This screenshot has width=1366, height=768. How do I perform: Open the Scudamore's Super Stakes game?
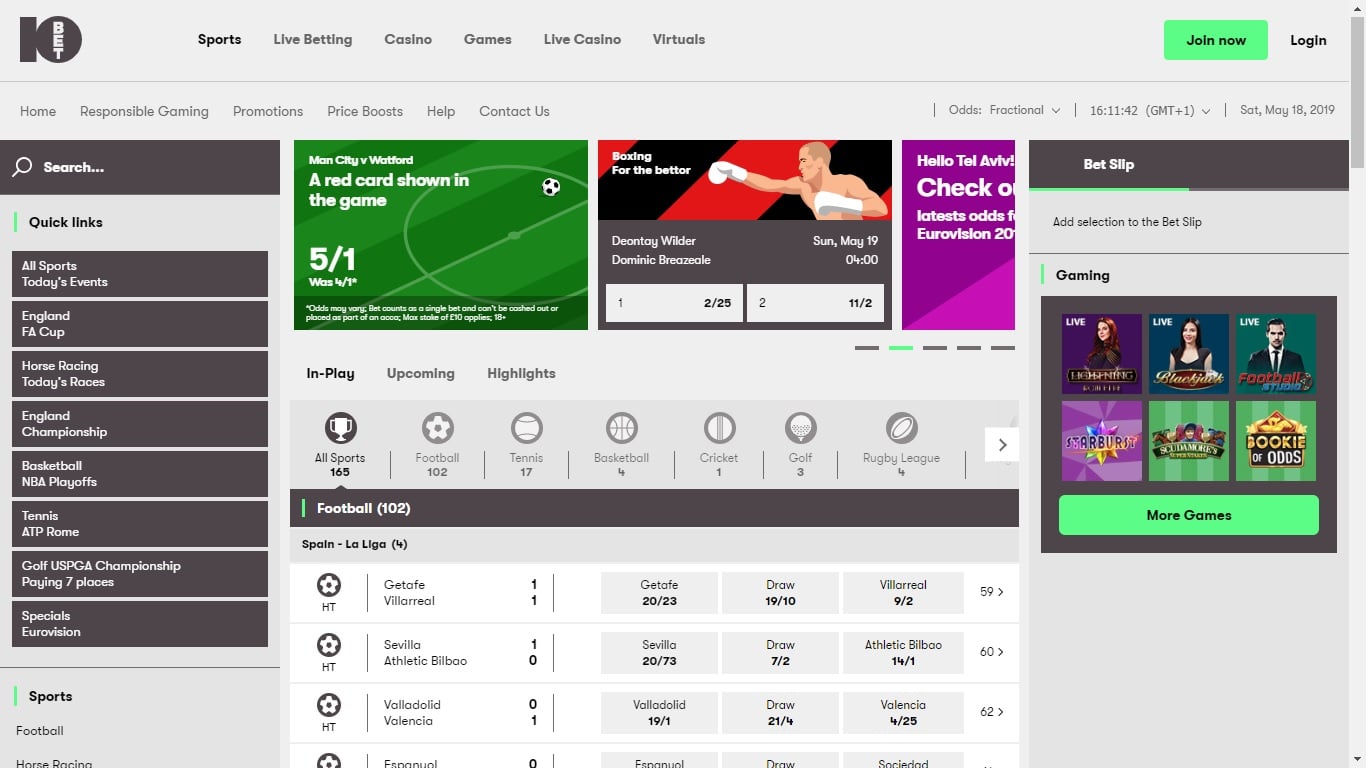point(1189,441)
